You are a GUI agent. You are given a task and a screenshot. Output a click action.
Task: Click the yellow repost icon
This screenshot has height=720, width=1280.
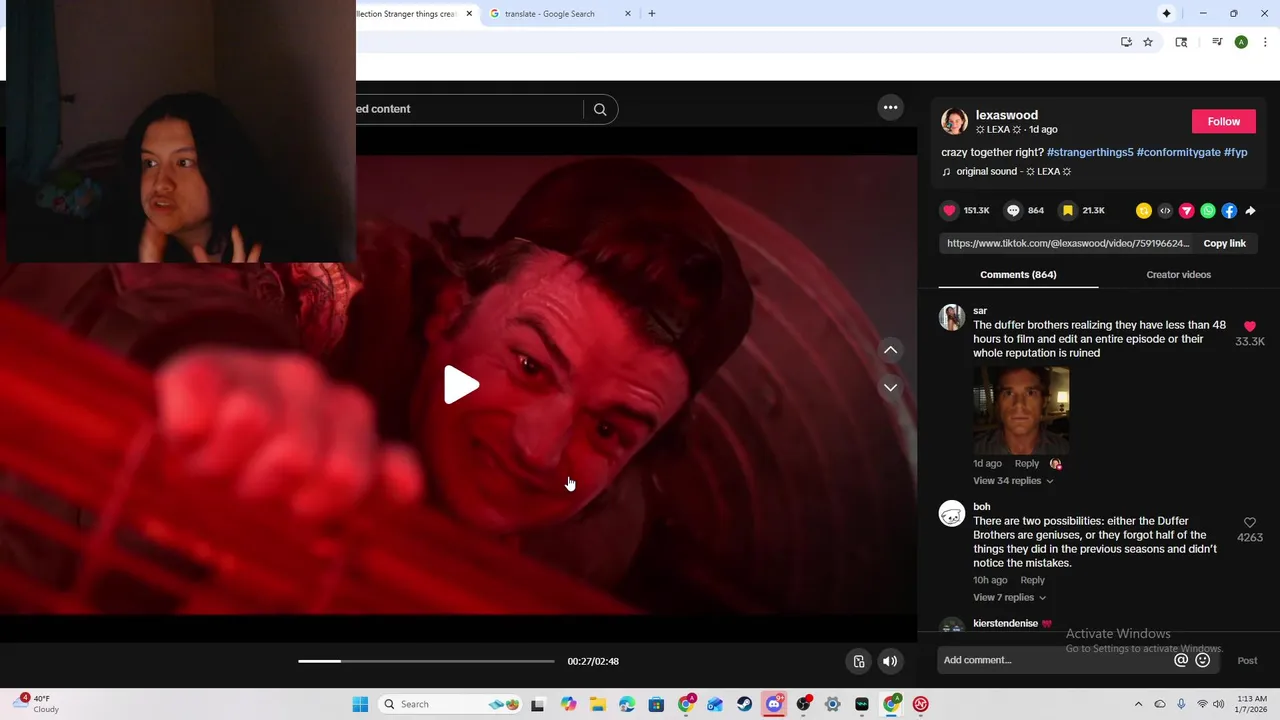pos(1144,210)
